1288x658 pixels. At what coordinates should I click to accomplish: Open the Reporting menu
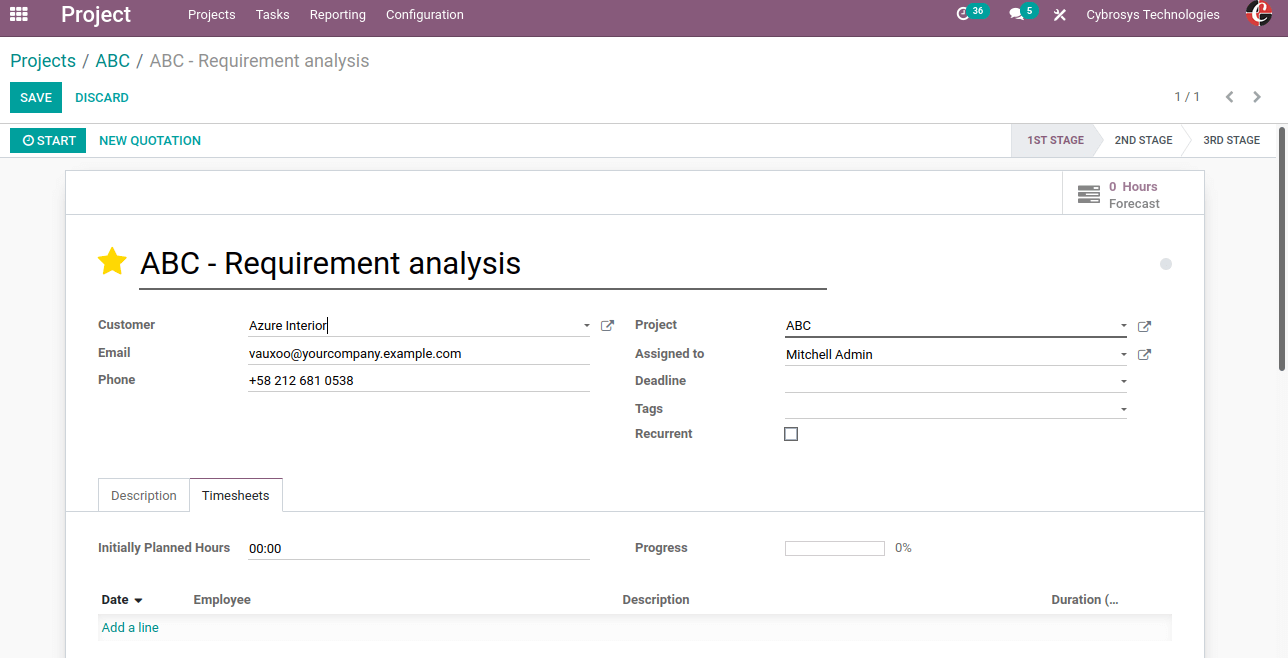[337, 15]
